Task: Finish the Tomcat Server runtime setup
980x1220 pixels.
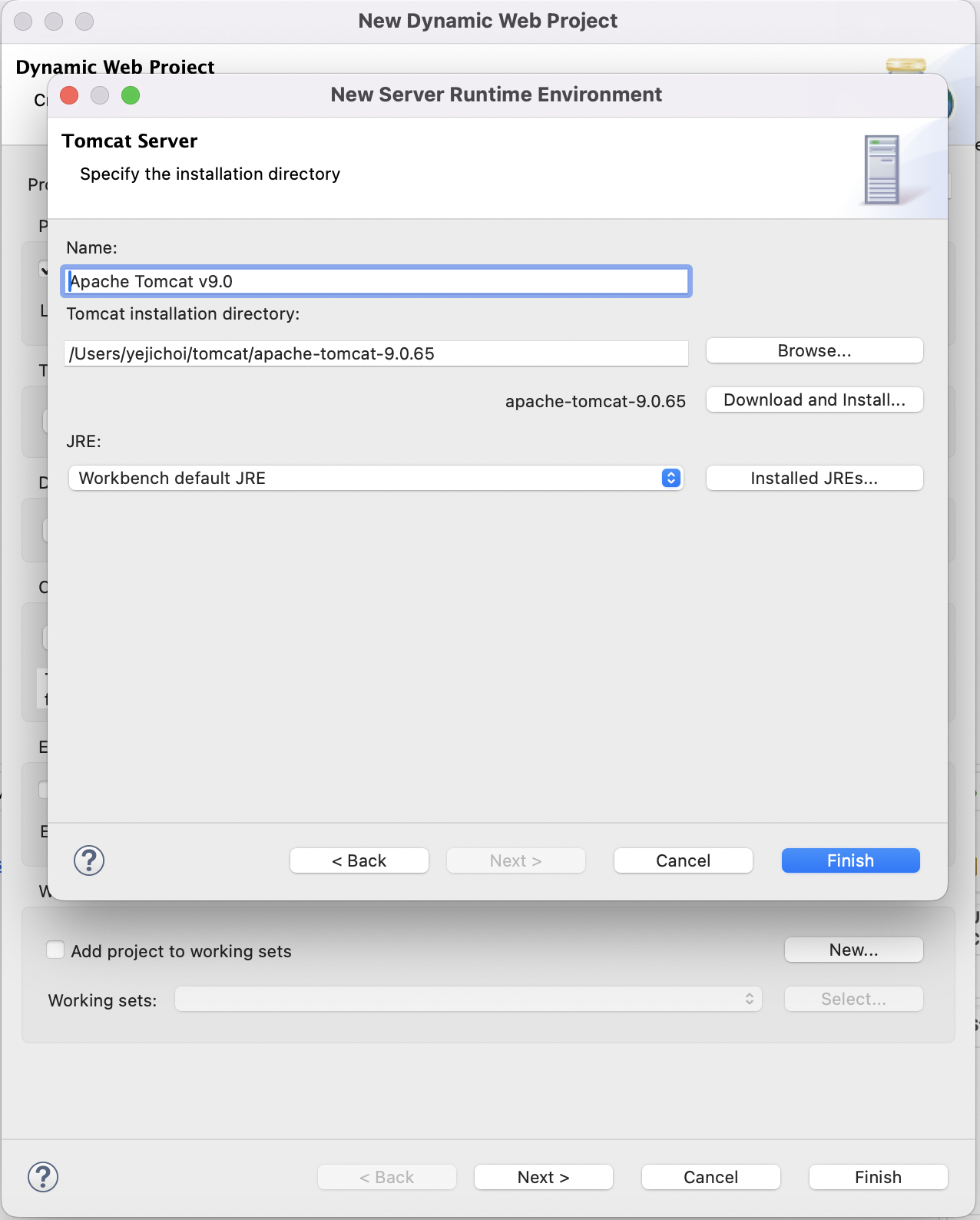Action: click(851, 860)
